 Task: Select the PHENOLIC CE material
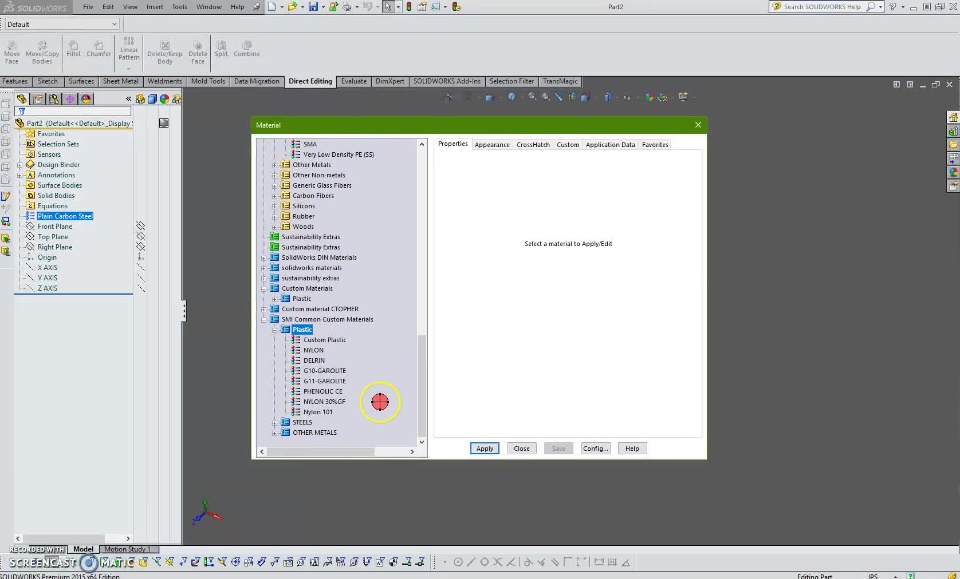pos(323,392)
